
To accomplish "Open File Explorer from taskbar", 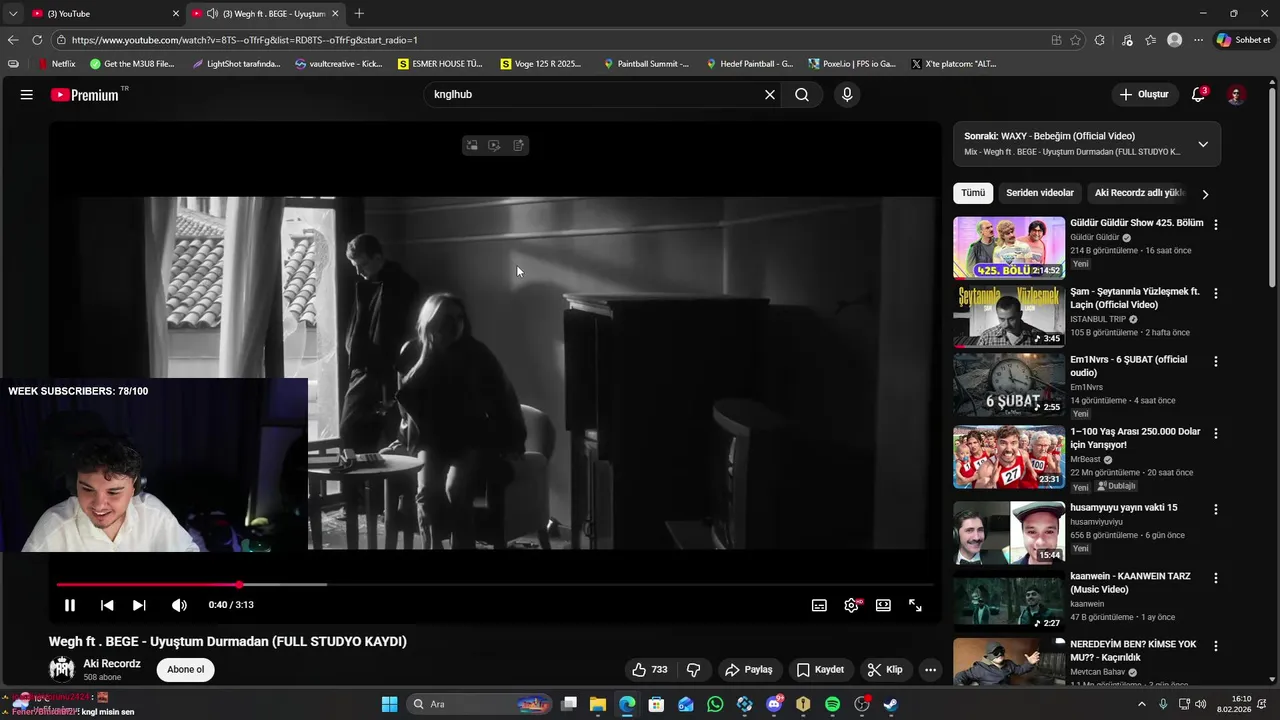I will point(597,705).
